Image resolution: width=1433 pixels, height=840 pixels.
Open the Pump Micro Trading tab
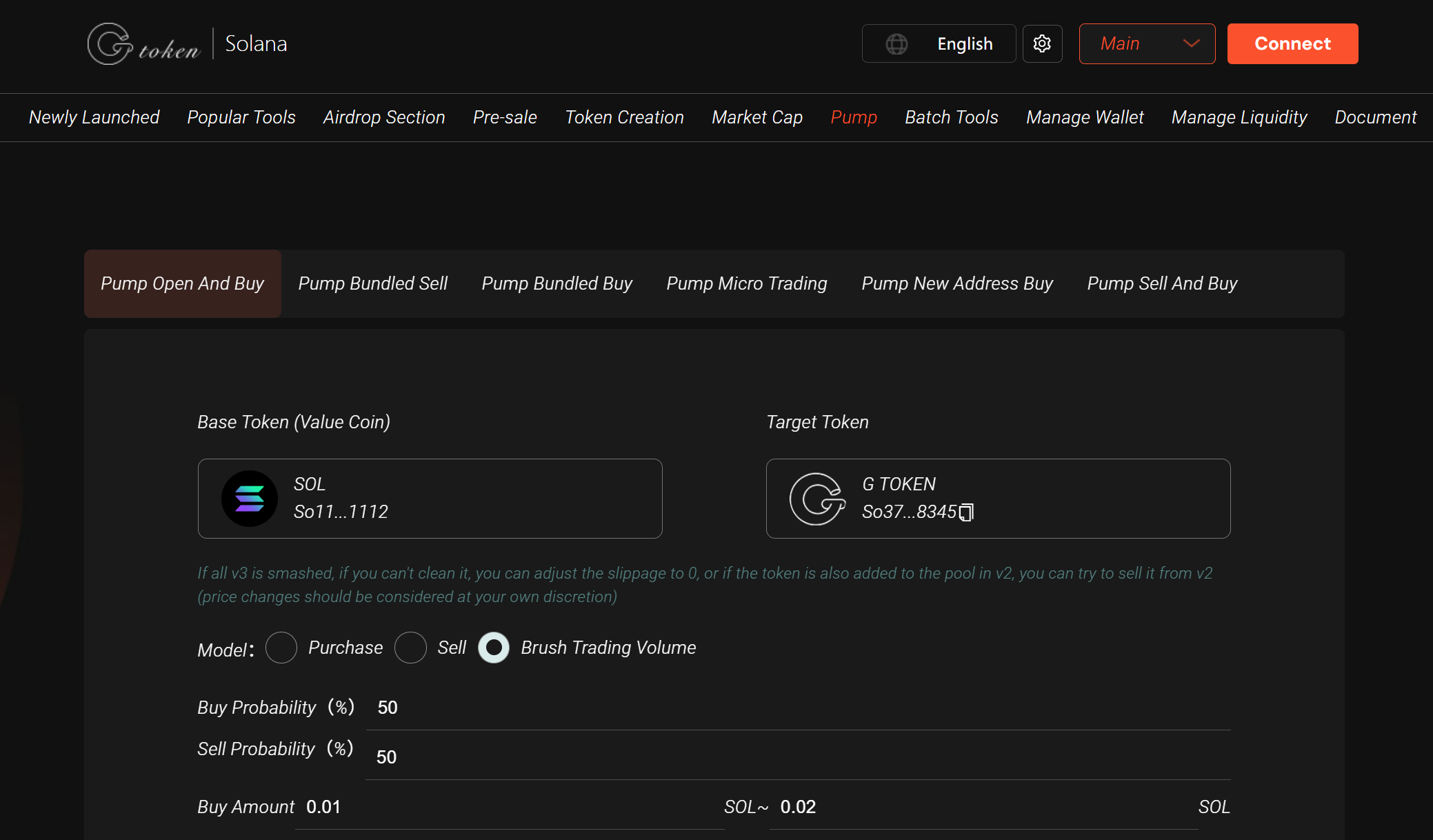(746, 283)
